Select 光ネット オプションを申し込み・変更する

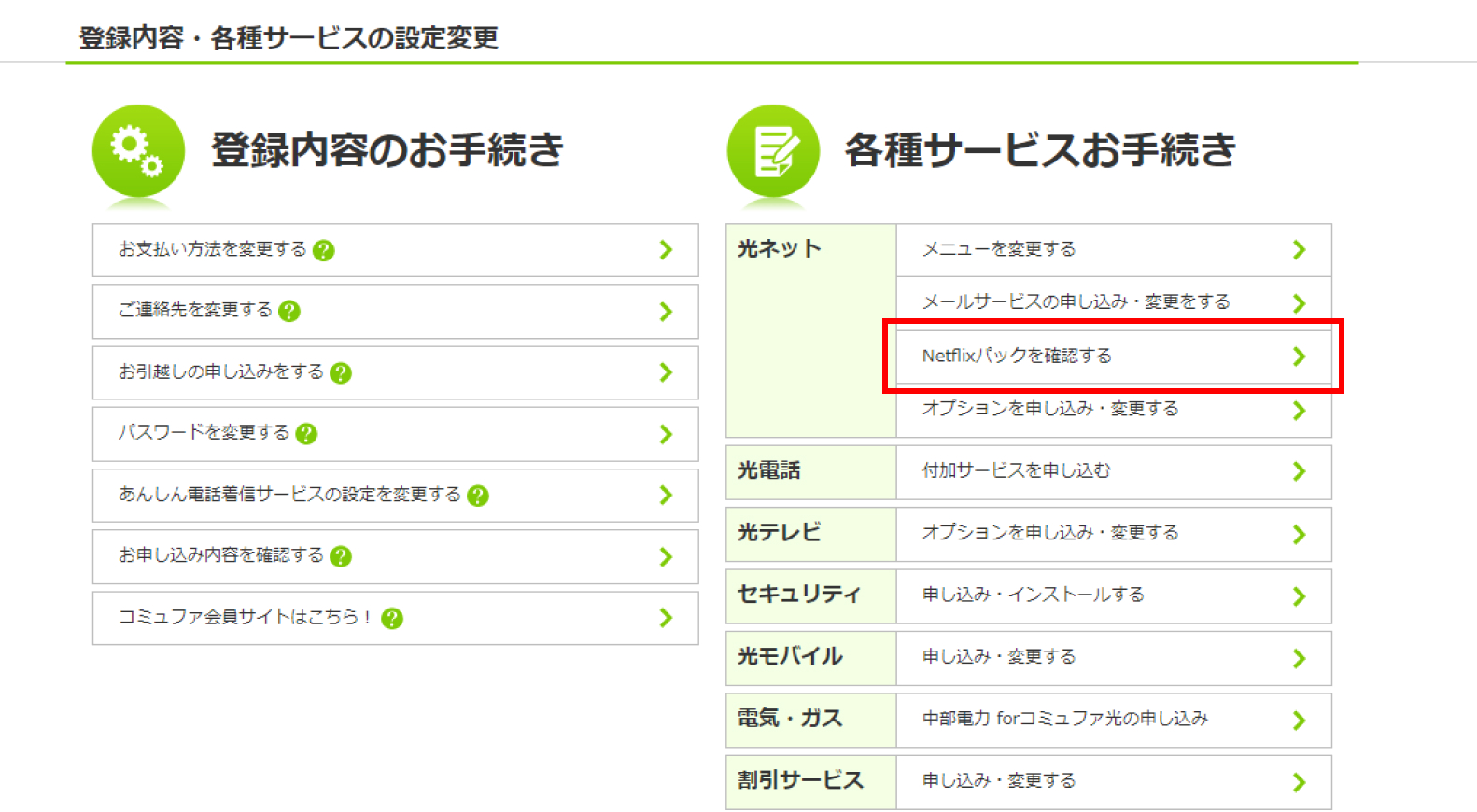pos(1114,410)
